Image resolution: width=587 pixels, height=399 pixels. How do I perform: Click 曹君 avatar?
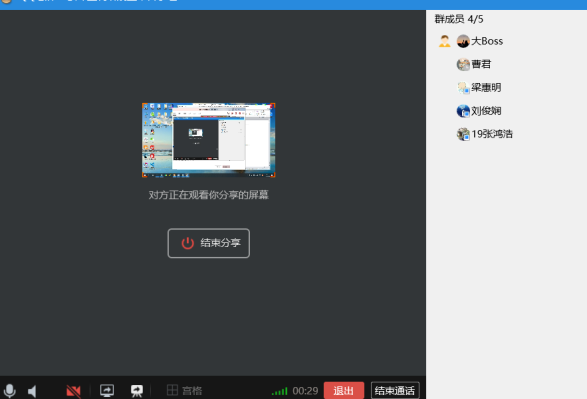[463, 64]
